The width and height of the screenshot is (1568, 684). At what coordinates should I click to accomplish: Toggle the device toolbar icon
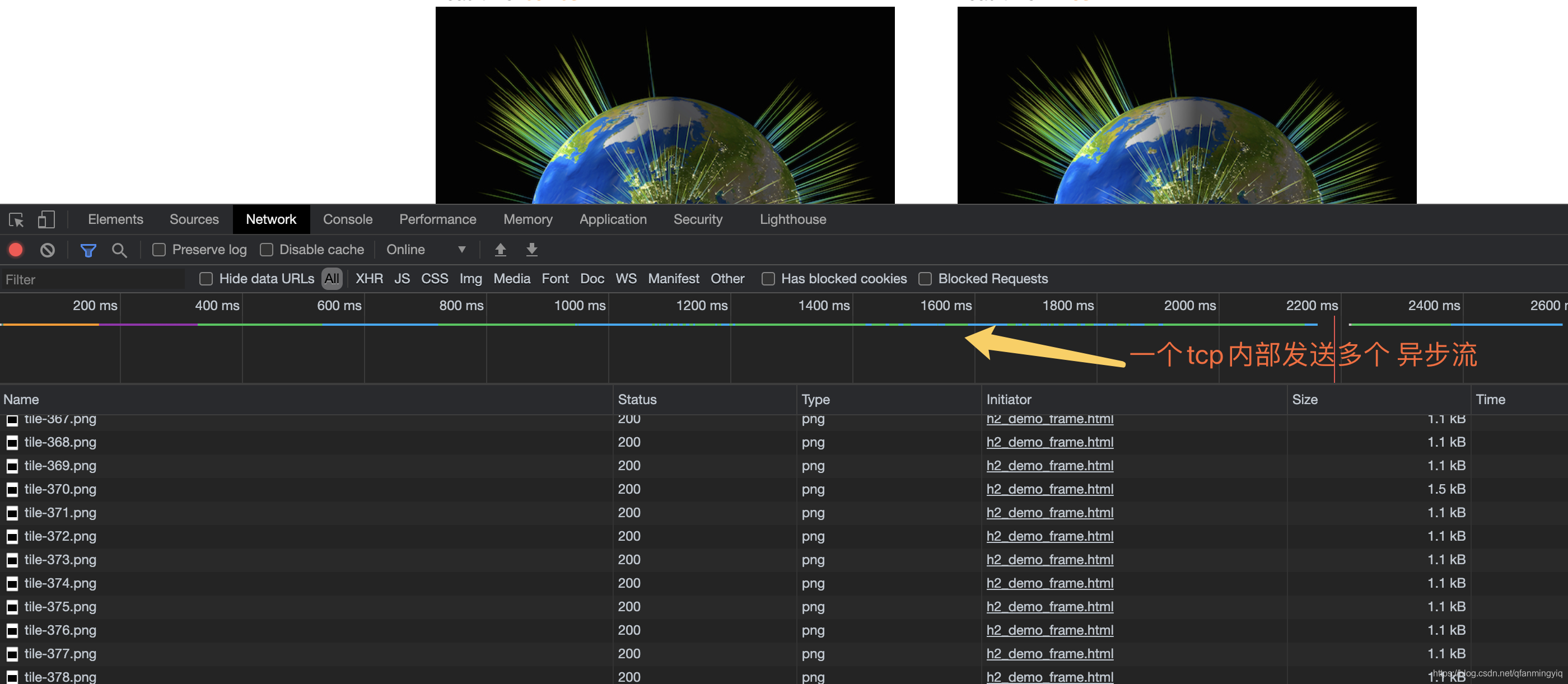pos(46,219)
